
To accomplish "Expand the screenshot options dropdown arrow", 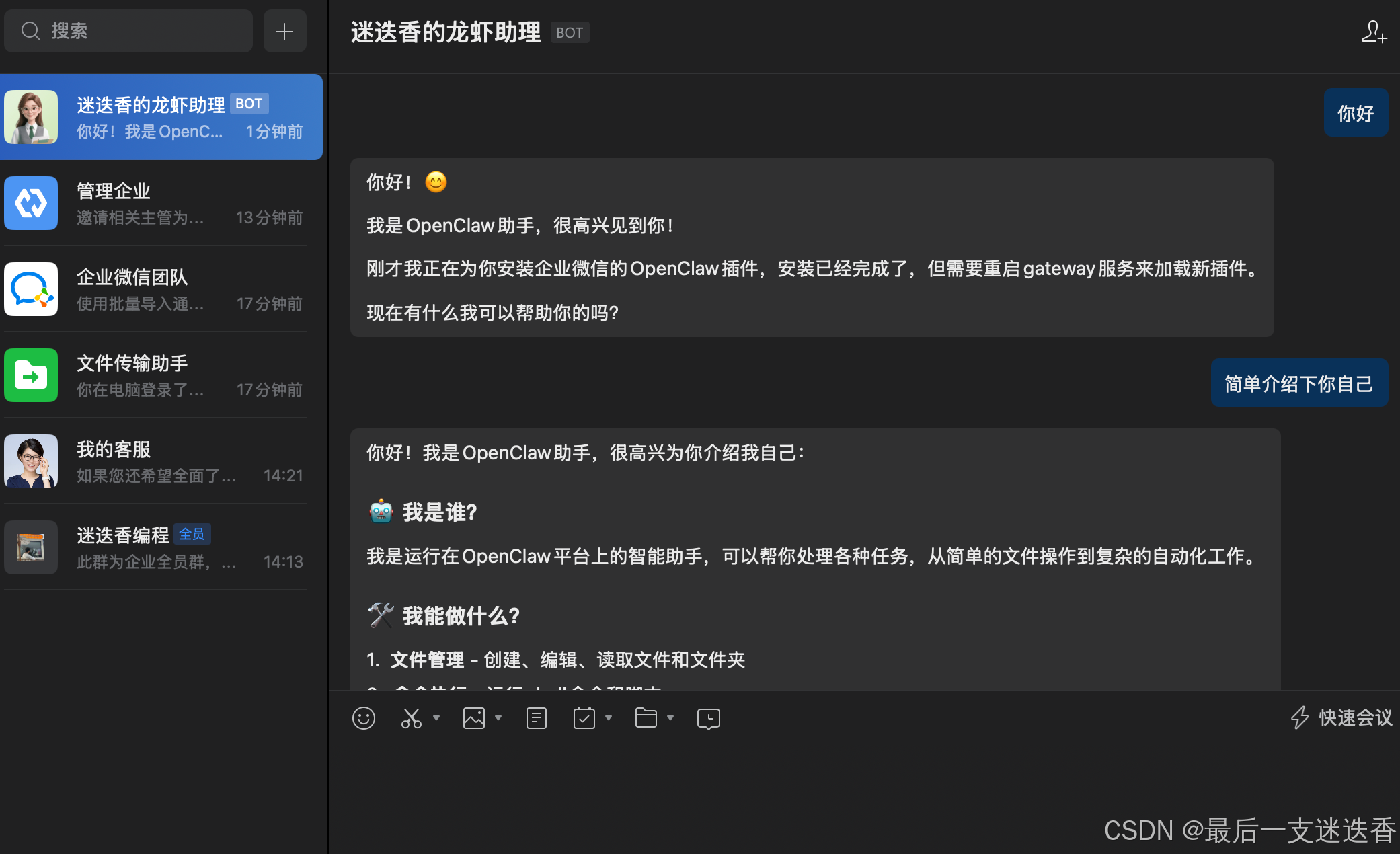I will pyautogui.click(x=436, y=718).
